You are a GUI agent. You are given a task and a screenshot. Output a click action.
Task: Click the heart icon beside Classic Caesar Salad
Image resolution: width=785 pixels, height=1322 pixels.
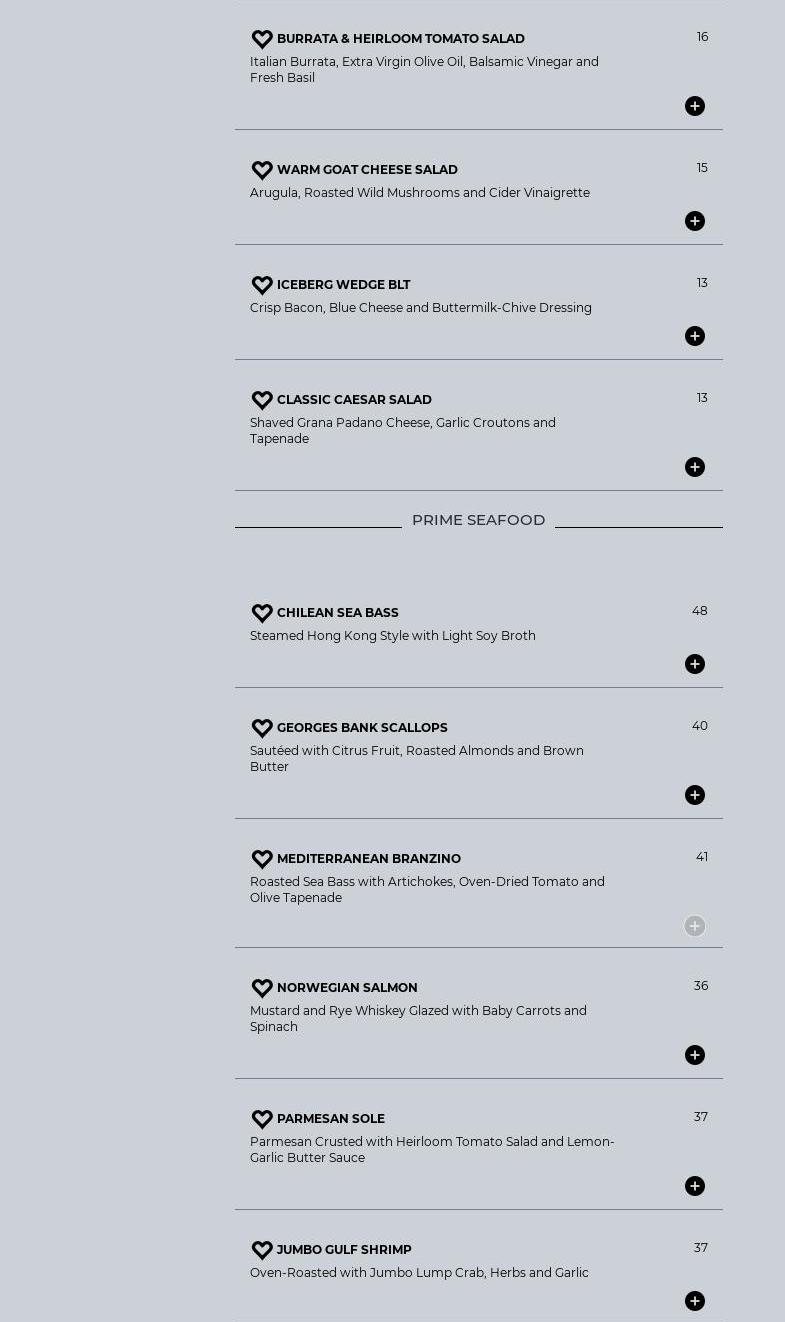point(262,400)
